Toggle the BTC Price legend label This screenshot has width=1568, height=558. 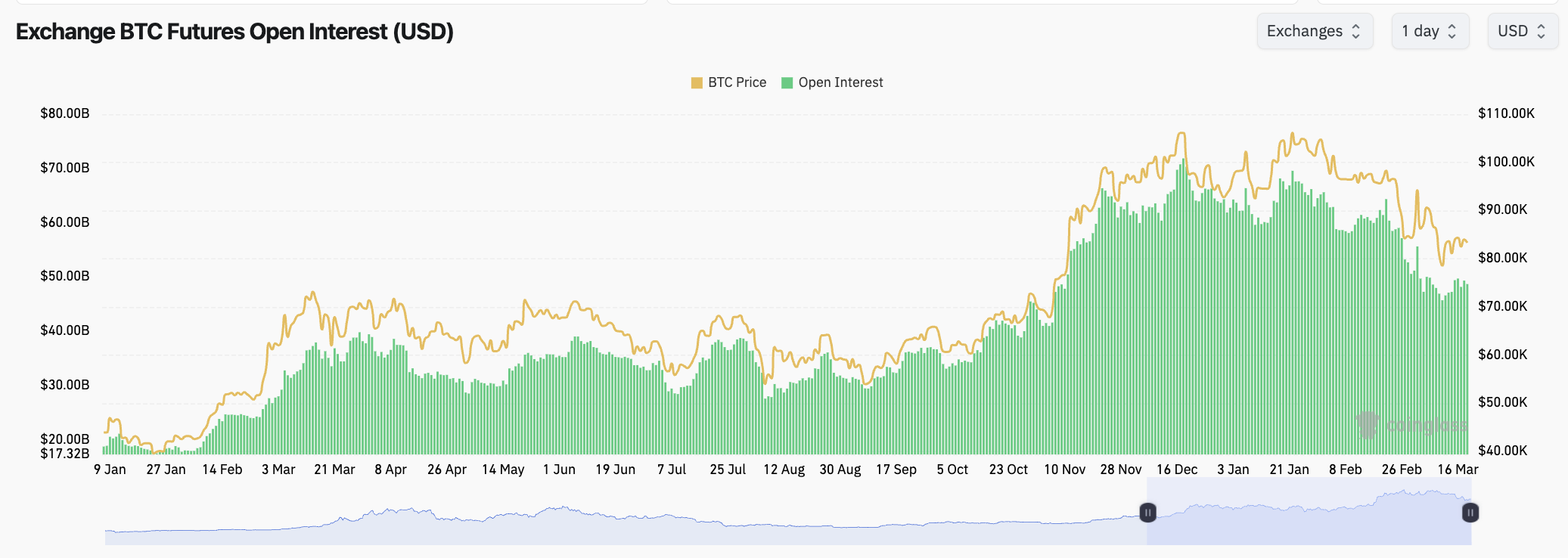[x=737, y=82]
